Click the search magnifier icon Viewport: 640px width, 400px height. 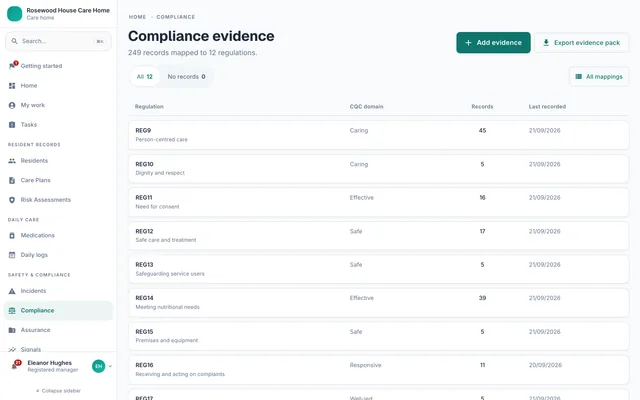(14, 41)
